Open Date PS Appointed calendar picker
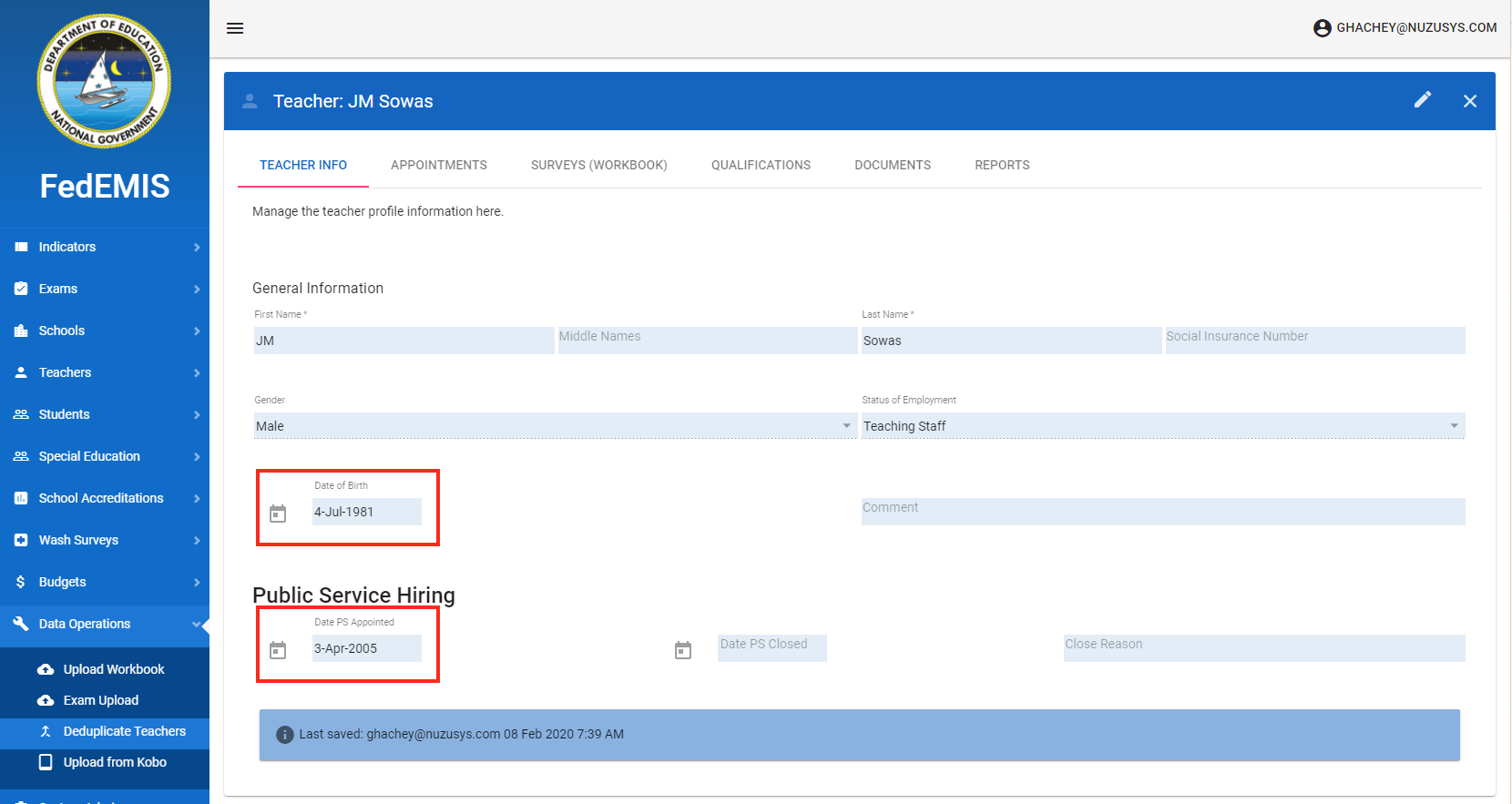Viewport: 1512px width, 804px height. click(x=278, y=650)
